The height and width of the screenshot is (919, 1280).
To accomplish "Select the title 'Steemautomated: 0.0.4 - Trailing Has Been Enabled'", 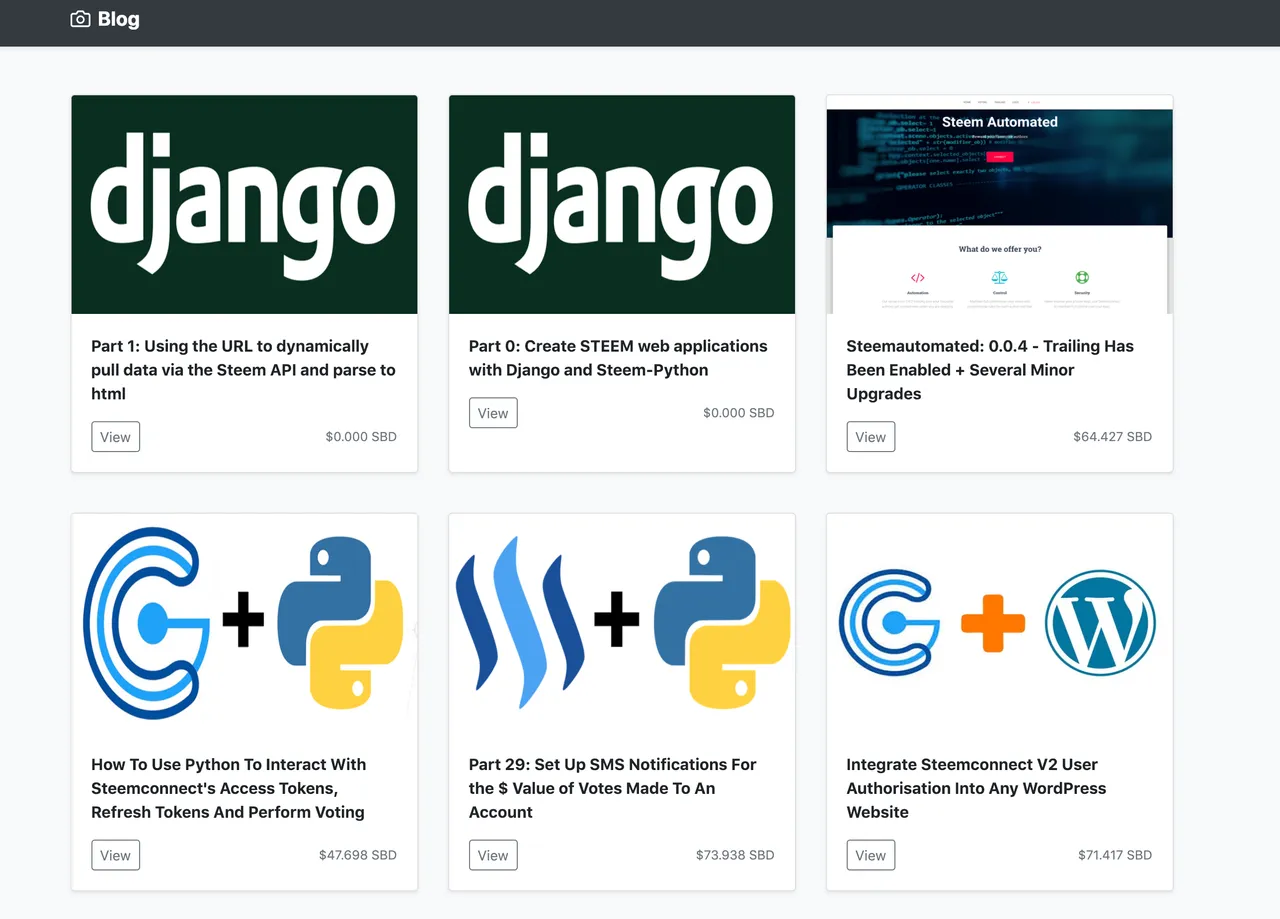I will [990, 370].
